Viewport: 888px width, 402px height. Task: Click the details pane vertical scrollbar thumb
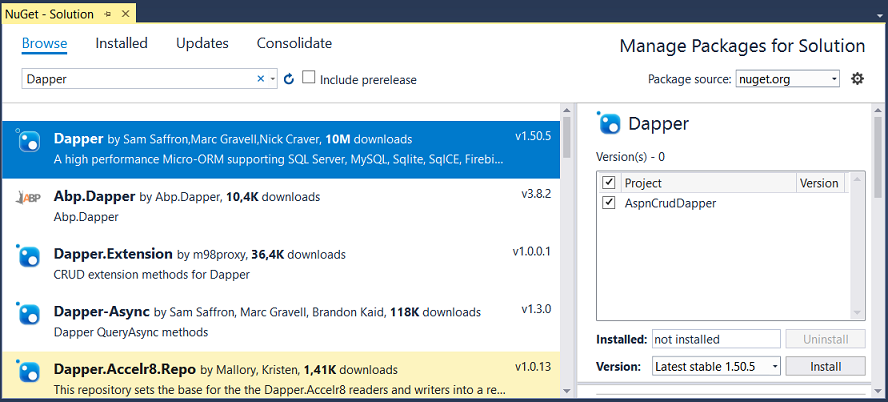click(878, 156)
